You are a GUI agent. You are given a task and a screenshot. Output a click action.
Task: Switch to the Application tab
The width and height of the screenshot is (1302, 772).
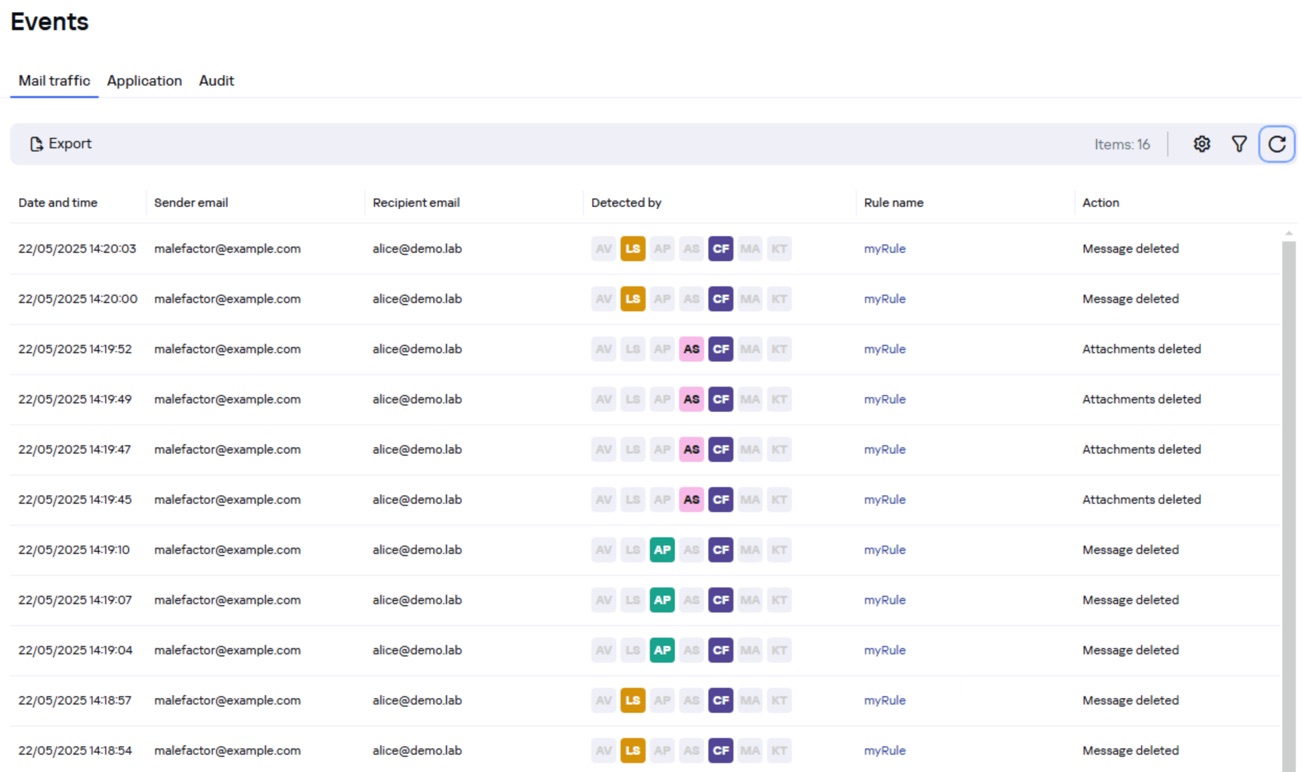[x=144, y=81]
